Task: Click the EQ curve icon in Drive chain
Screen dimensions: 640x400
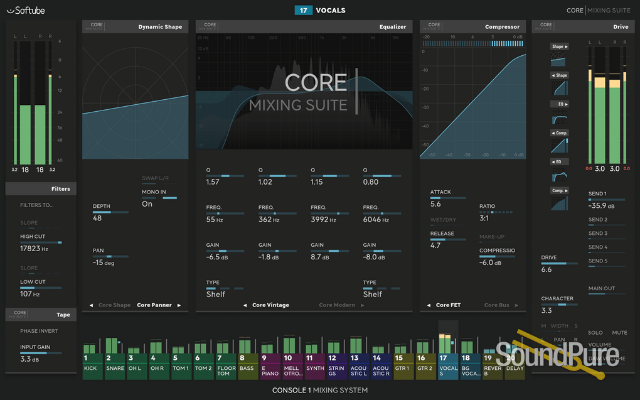Action: 558,119
